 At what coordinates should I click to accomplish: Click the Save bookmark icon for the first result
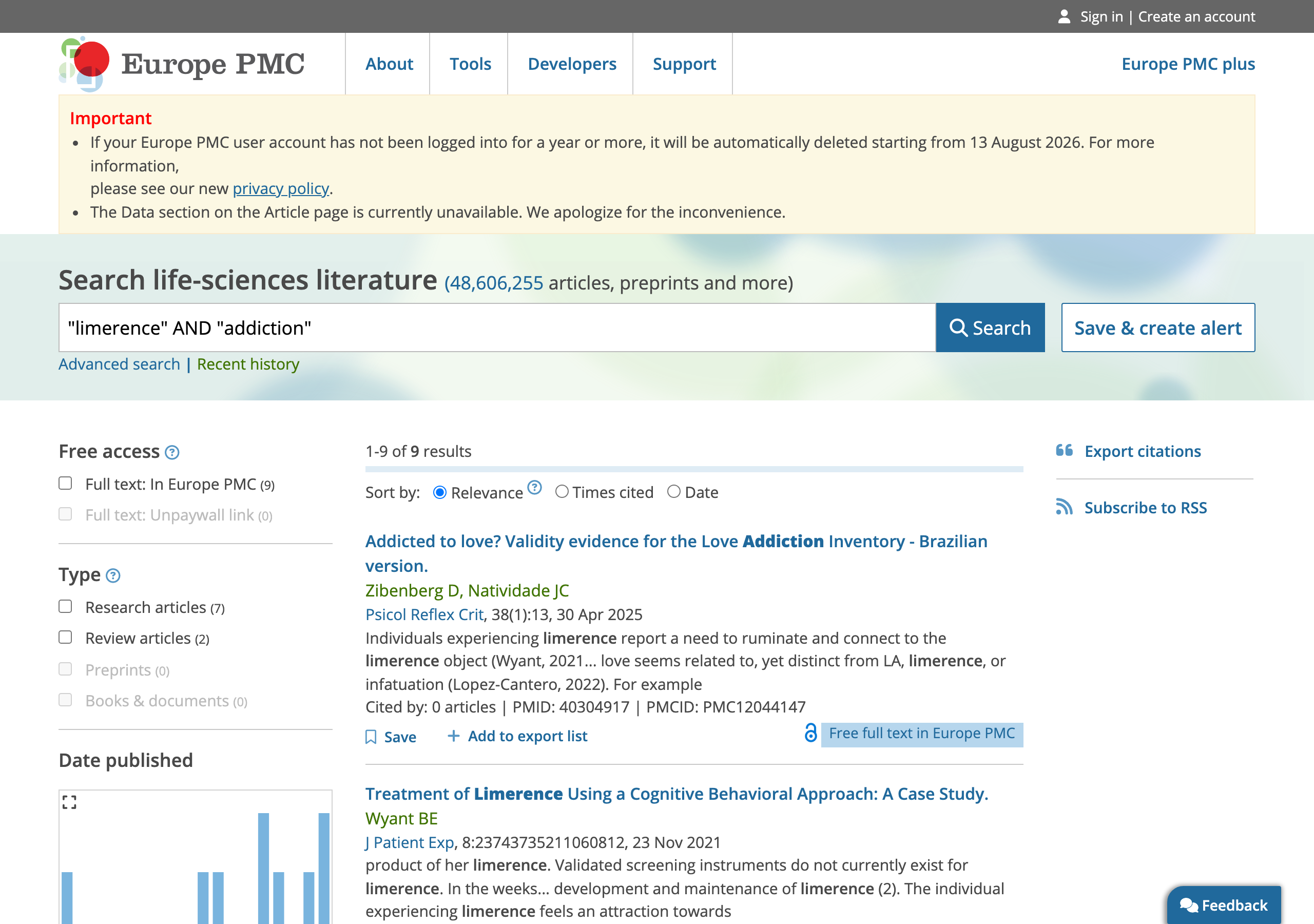click(x=371, y=737)
